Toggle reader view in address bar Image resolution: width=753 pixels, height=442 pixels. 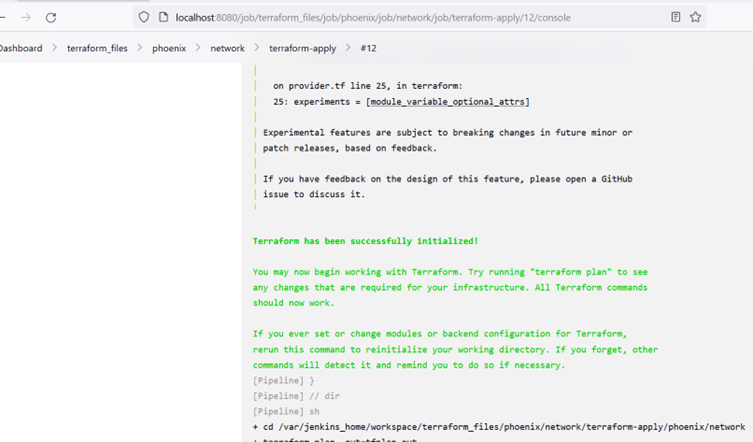676,17
